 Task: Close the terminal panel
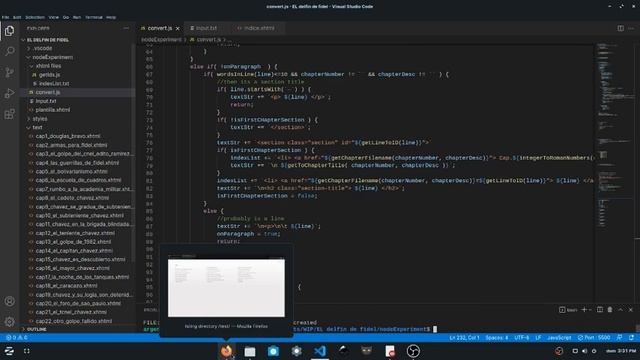[x=631, y=310]
